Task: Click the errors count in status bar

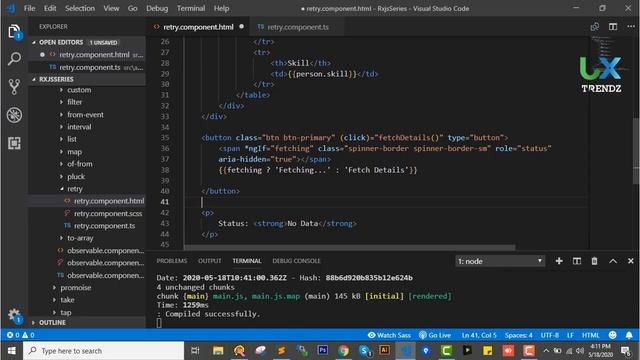Action: coord(13,335)
